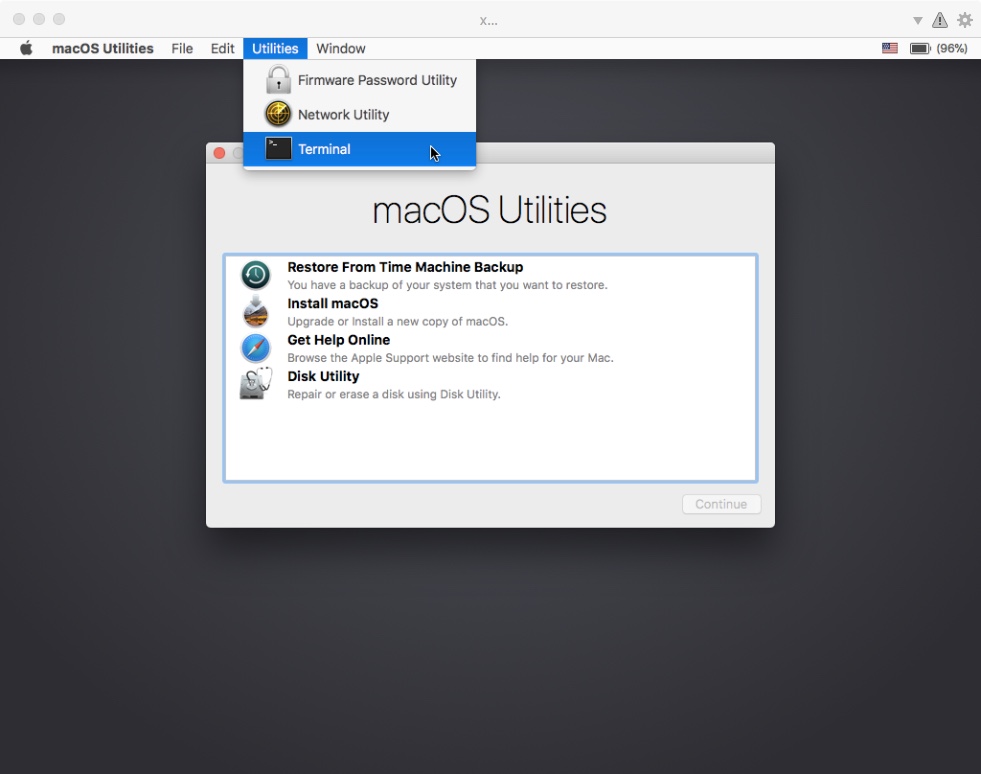Click "You have a backup of your system" text
The image size is (981, 774).
click(x=447, y=285)
